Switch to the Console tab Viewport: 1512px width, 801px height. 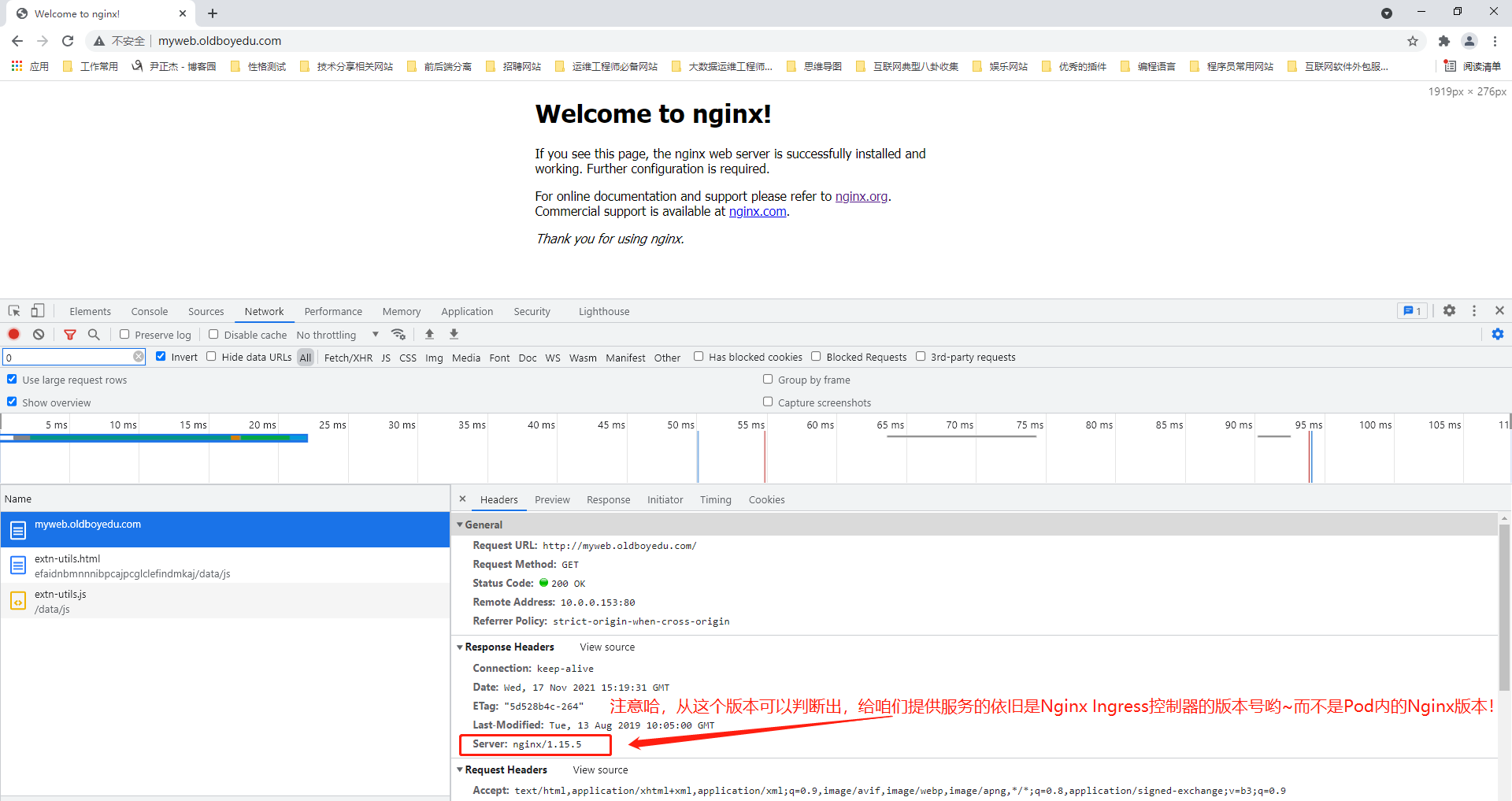pyautogui.click(x=149, y=312)
